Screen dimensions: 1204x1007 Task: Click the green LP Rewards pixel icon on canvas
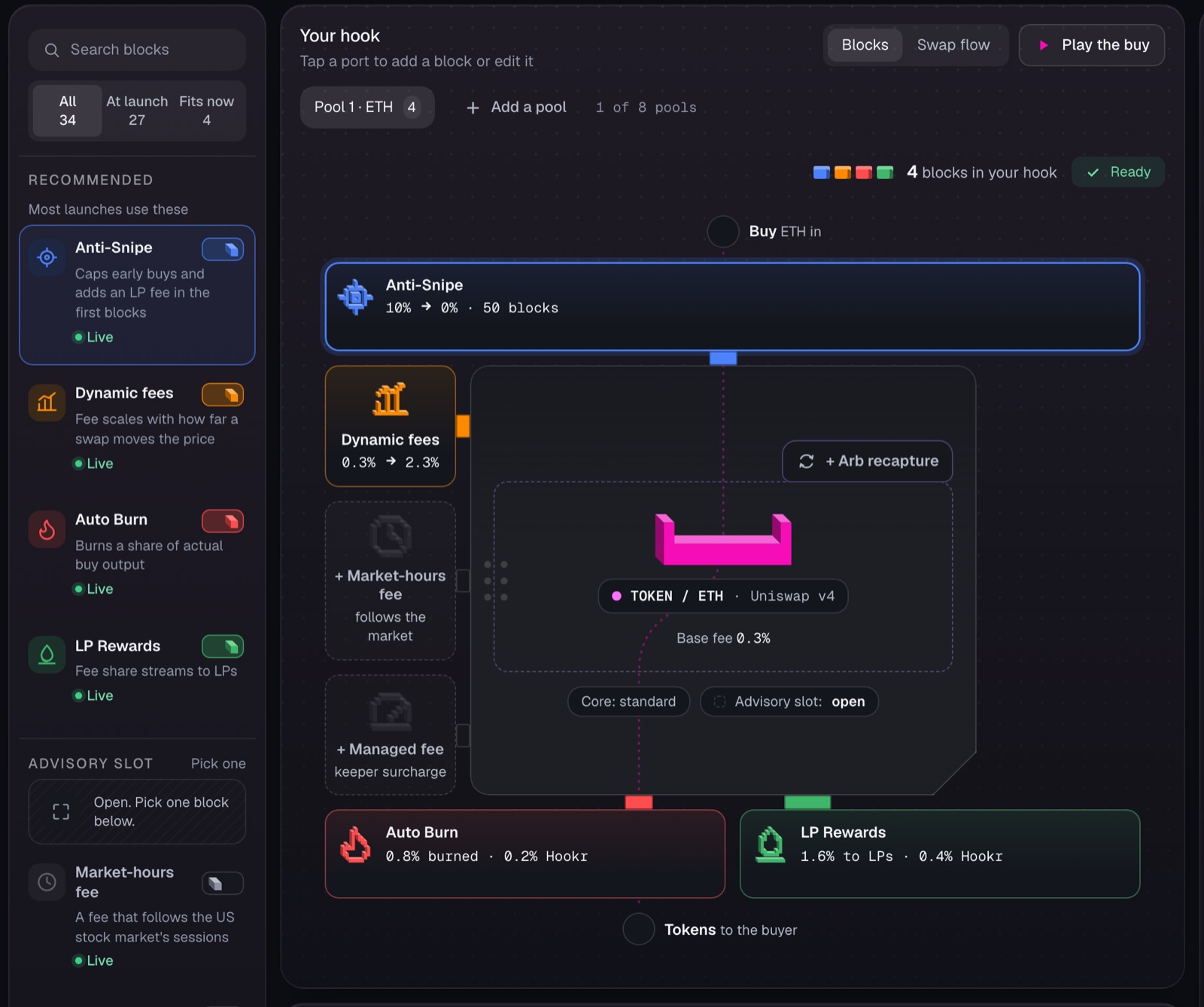(x=771, y=844)
